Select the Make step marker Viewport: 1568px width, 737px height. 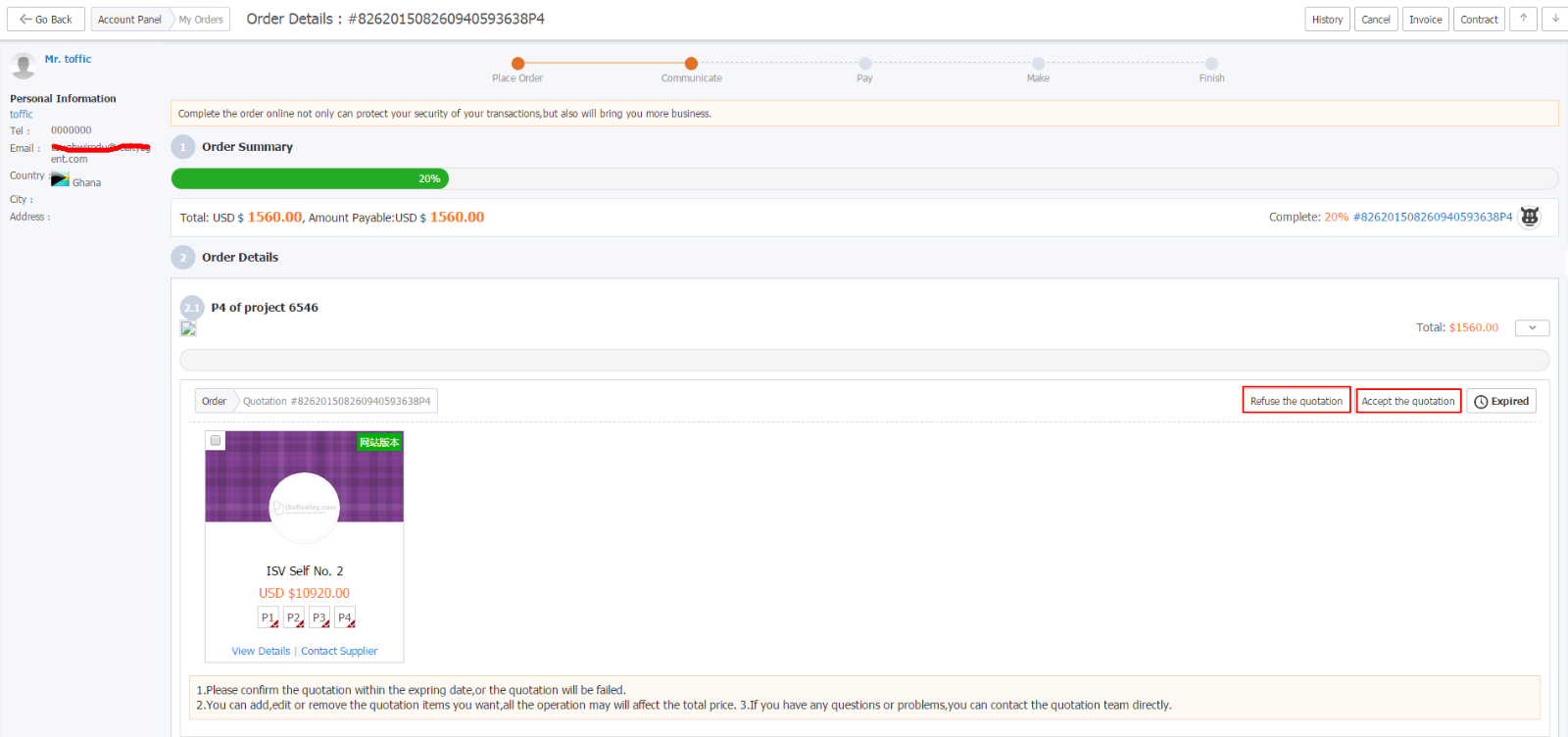[x=1038, y=64]
